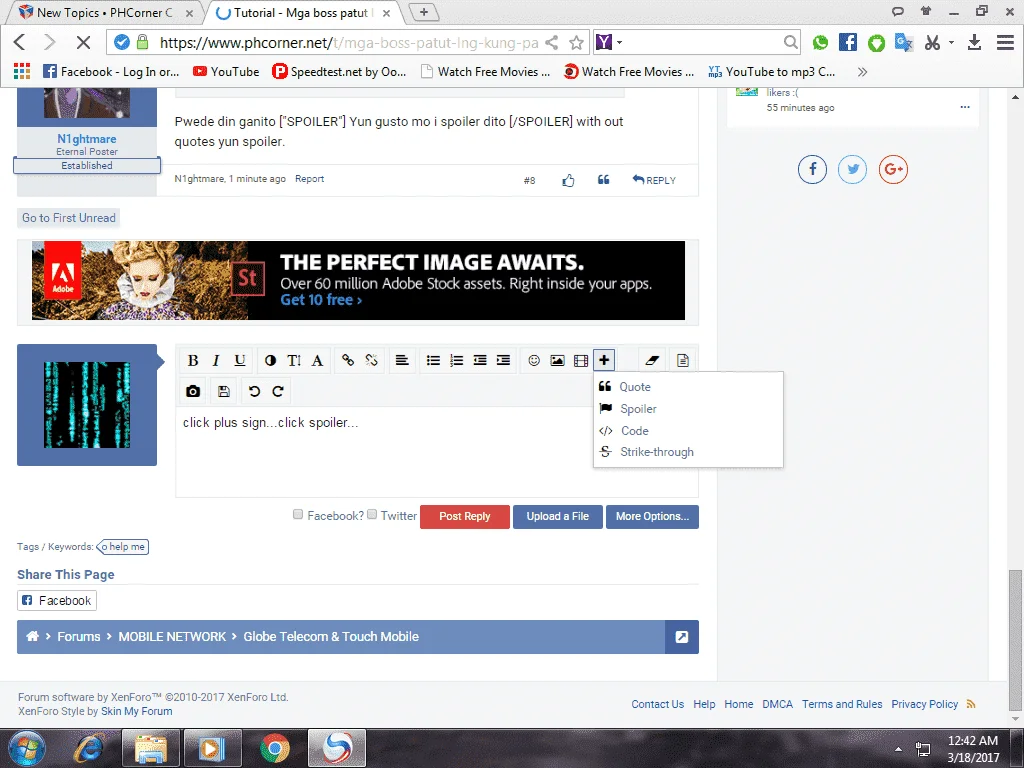The width and height of the screenshot is (1024, 768).
Task: Open font family option in editor
Action: pos(317,360)
